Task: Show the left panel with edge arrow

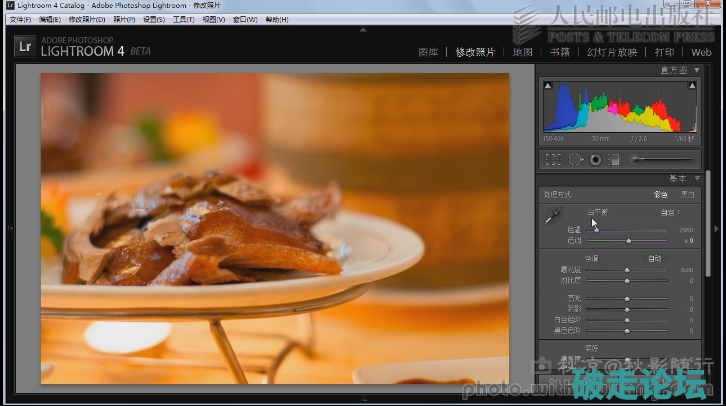Action: [5, 228]
